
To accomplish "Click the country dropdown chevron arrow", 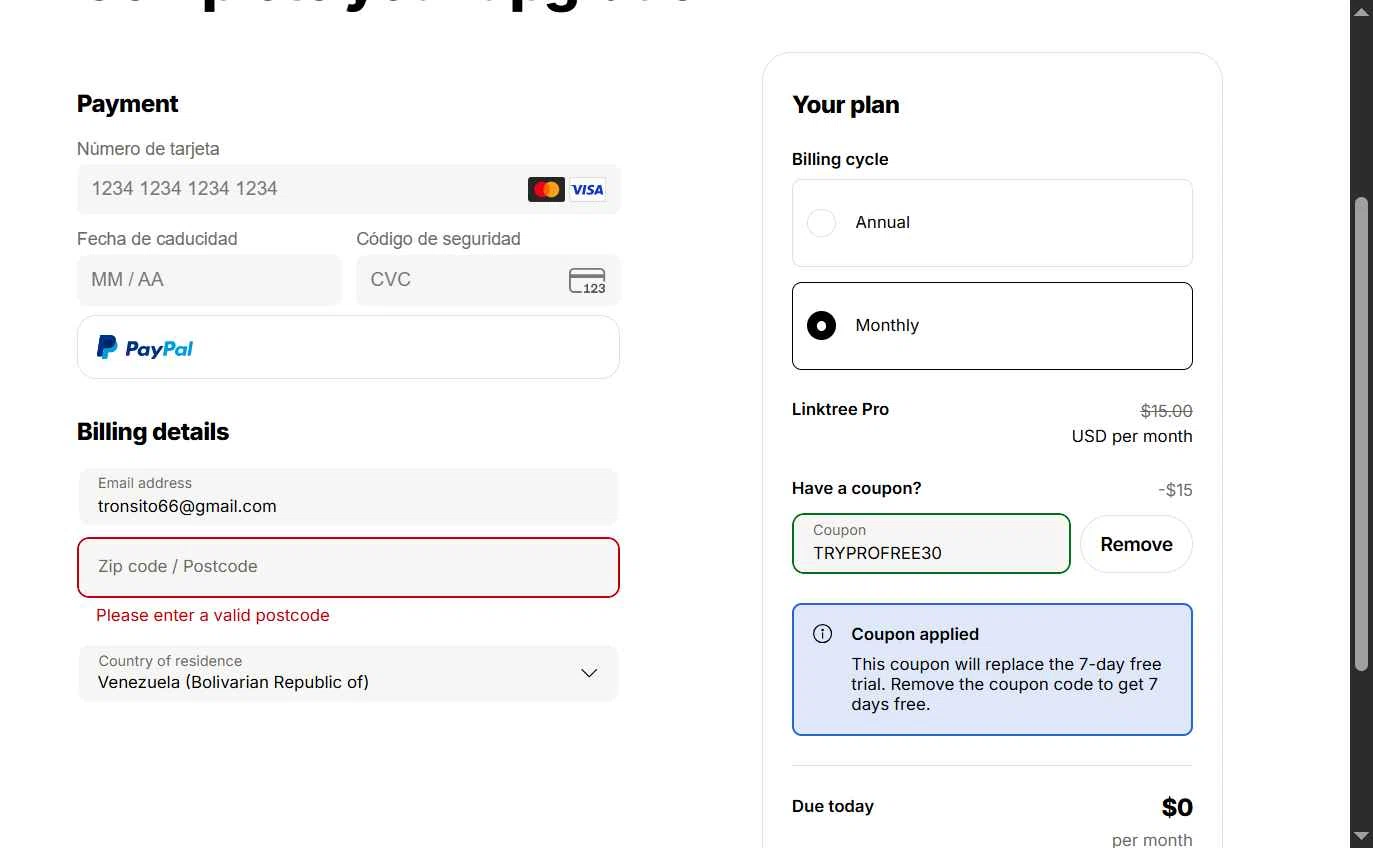I will tap(589, 673).
